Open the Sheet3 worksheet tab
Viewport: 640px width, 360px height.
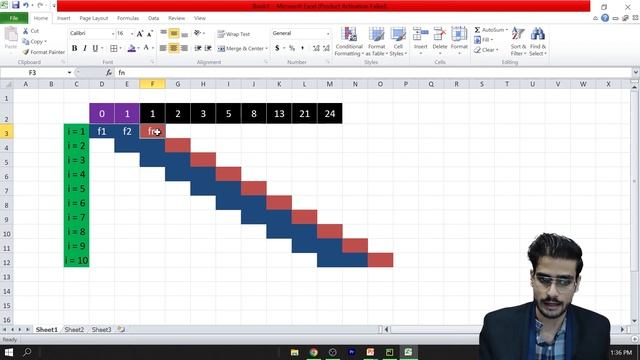[101, 329]
